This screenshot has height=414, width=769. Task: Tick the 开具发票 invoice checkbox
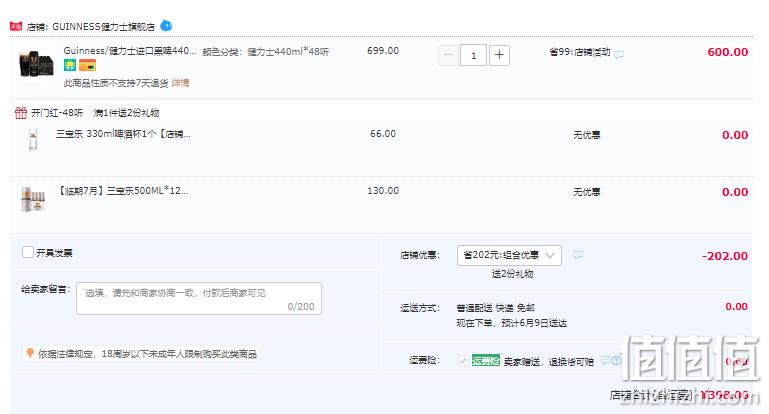click(x=28, y=252)
